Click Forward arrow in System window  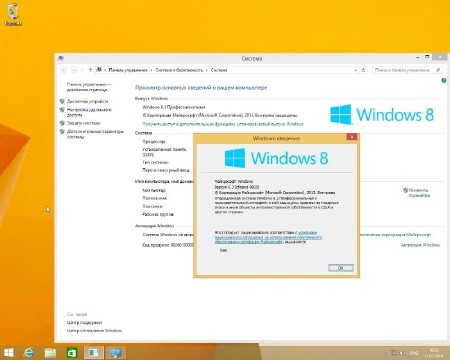[74, 70]
